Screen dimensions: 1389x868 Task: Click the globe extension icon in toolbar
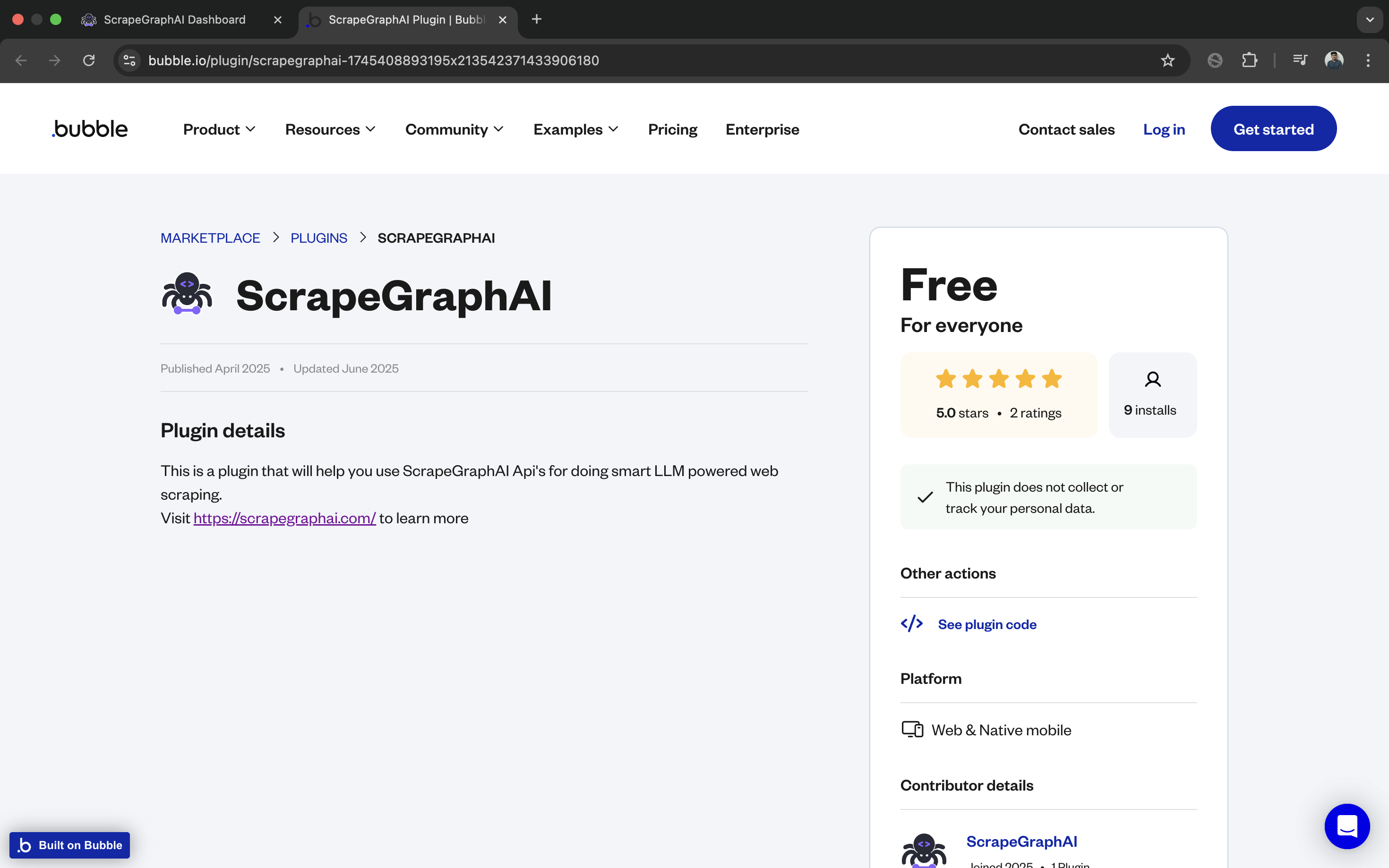(1215, 60)
